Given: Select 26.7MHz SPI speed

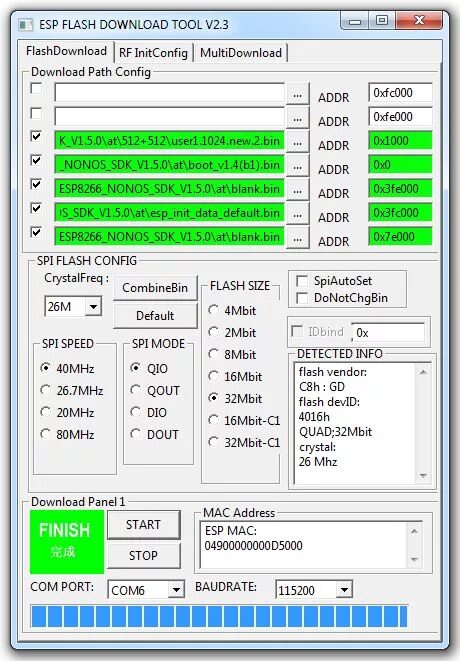Looking at the screenshot, I should coord(72,391).
